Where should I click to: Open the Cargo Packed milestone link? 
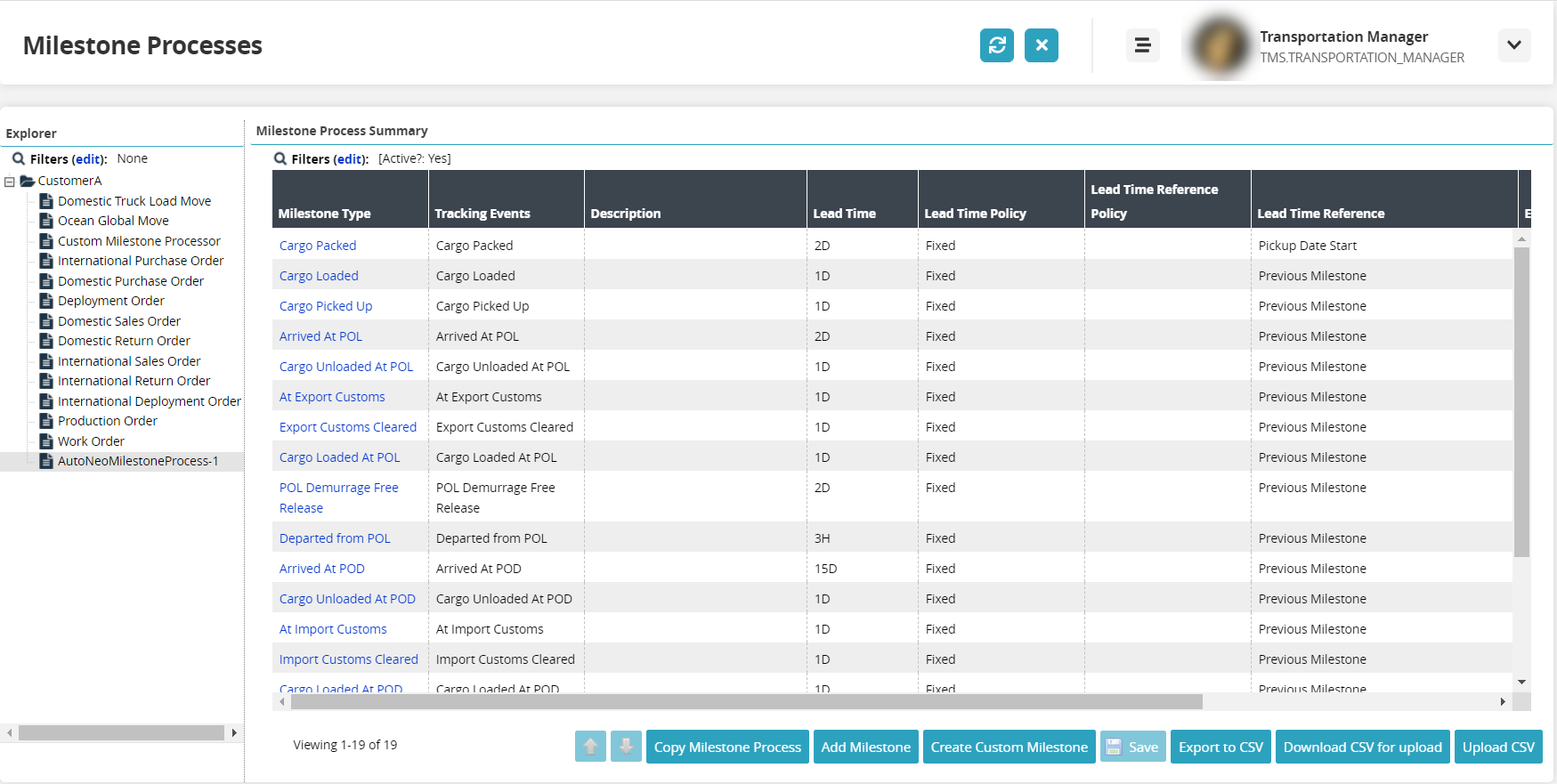318,246
